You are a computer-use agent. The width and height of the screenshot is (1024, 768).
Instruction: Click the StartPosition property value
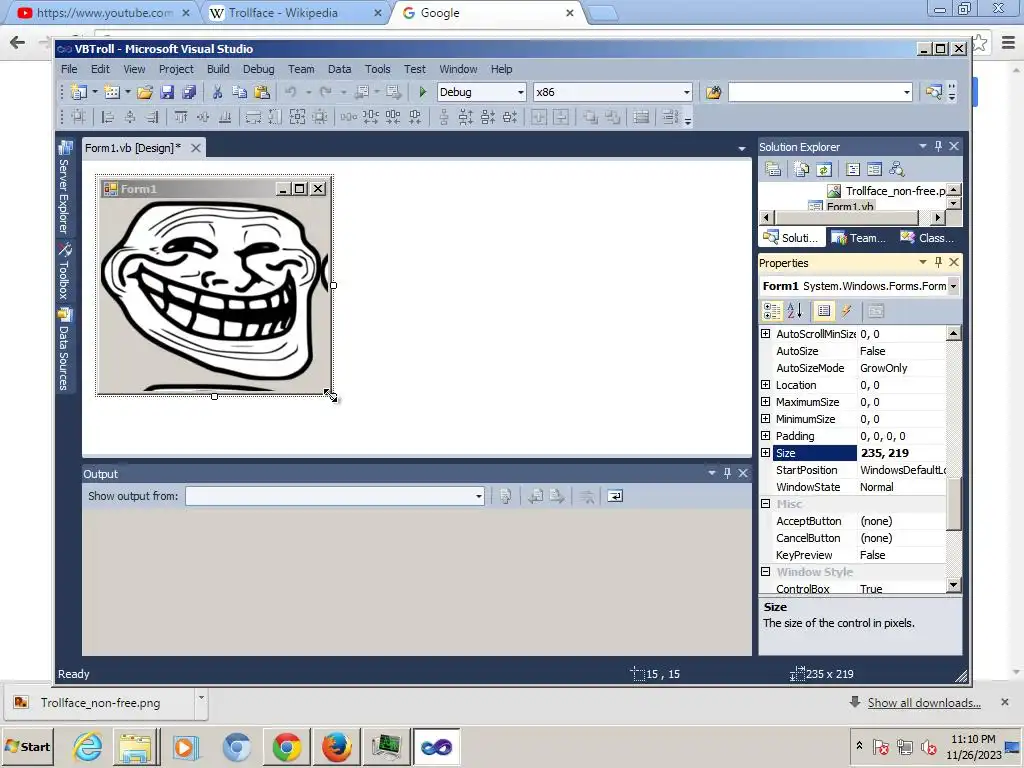[902, 470]
